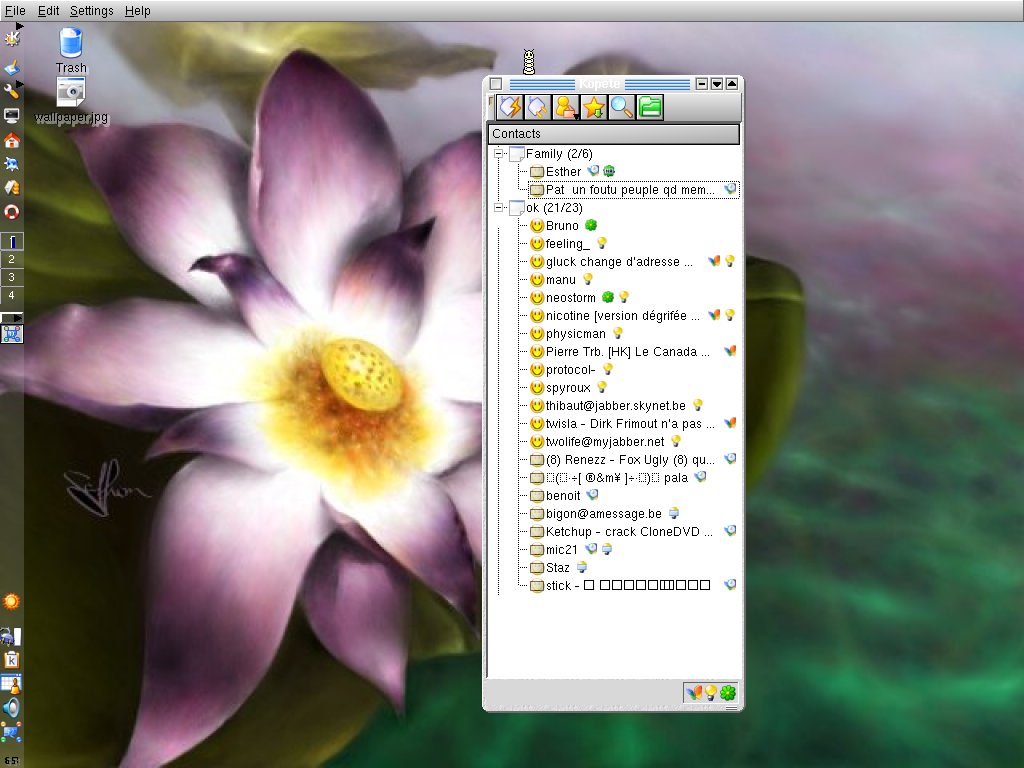Switch to virtual desktop 3
This screenshot has height=768, width=1024.
[12, 277]
